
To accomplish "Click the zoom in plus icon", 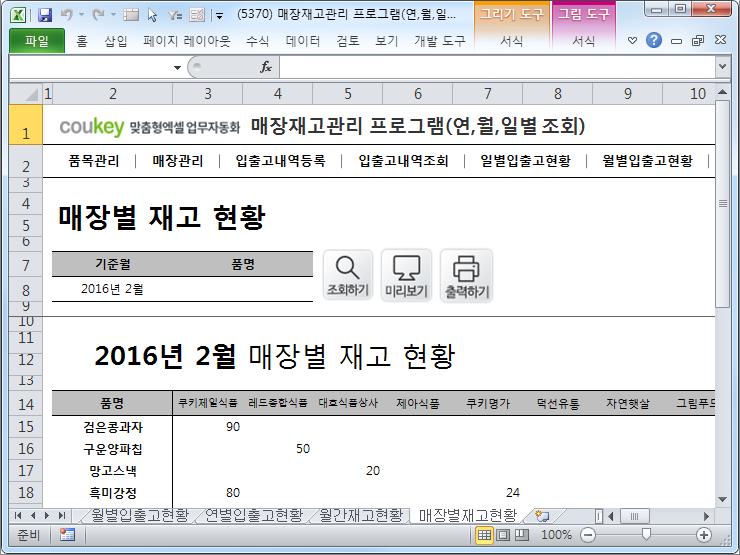I will coord(704,535).
